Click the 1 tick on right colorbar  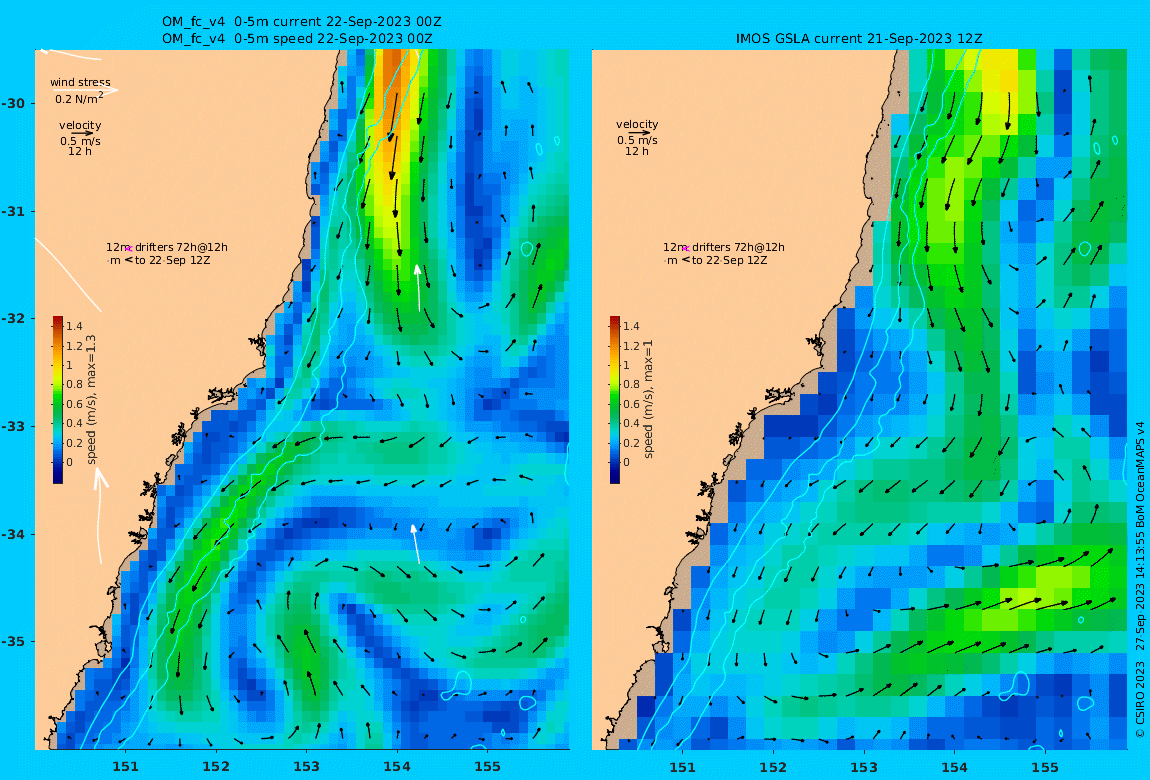tap(626, 365)
